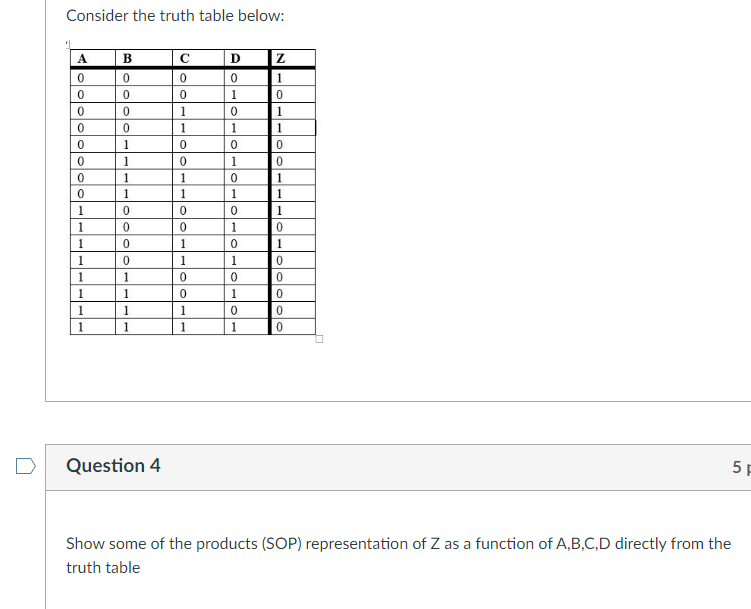Viewport: 751px width, 609px height.
Task: Click the 'truth table' text on the last line
Action: (103, 568)
